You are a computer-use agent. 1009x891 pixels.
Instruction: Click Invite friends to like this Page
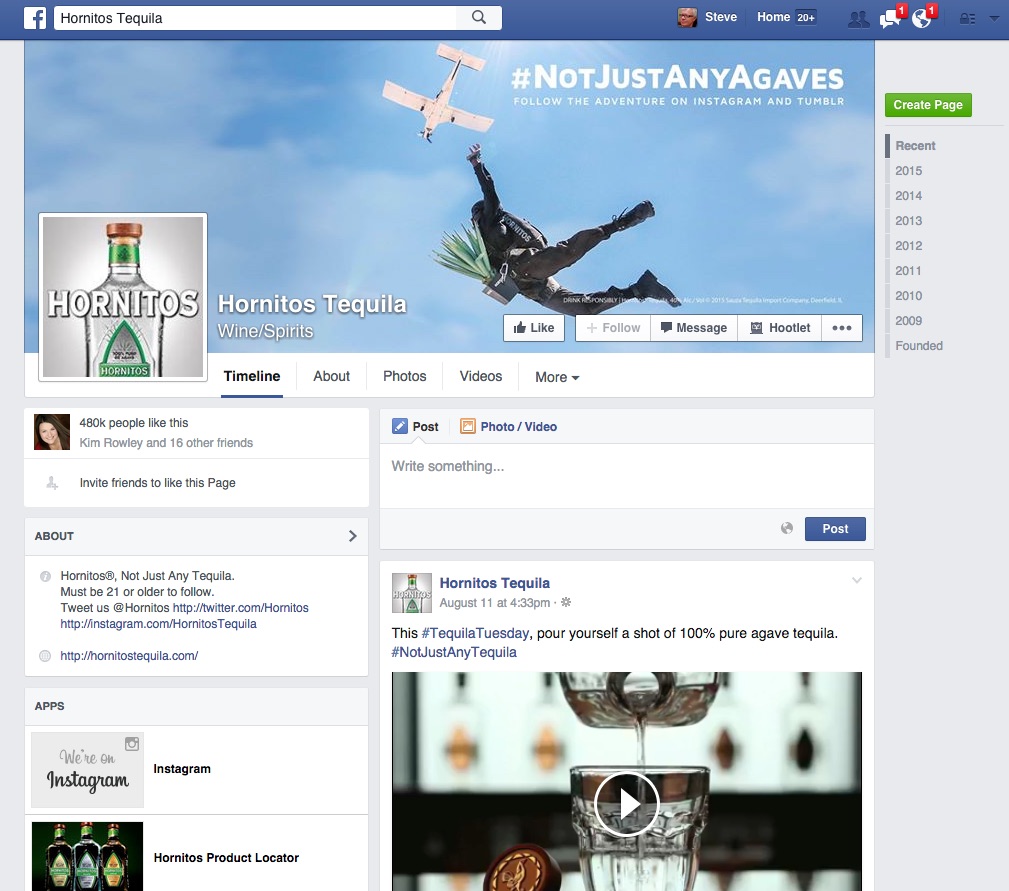pyautogui.click(x=158, y=482)
